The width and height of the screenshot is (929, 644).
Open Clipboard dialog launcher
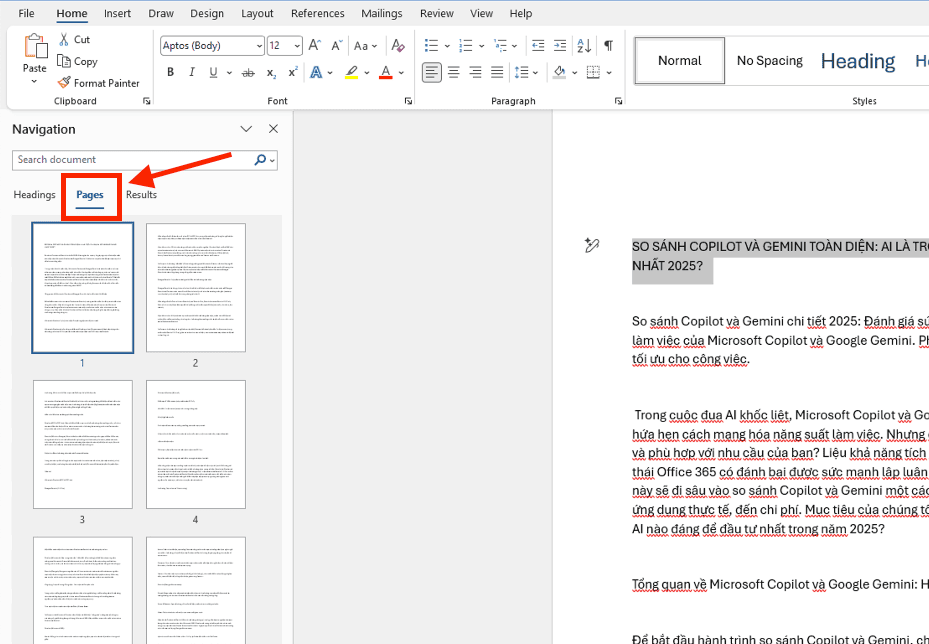coord(146,101)
